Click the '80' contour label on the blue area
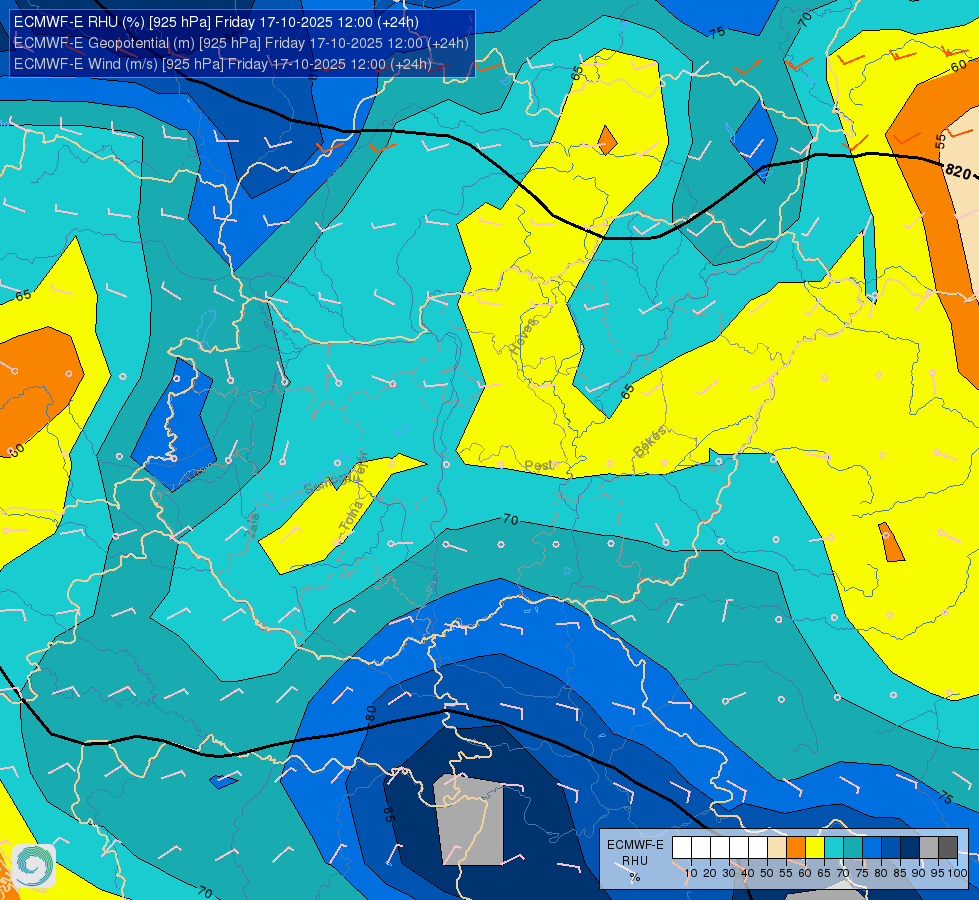This screenshot has width=979, height=900. [371, 713]
